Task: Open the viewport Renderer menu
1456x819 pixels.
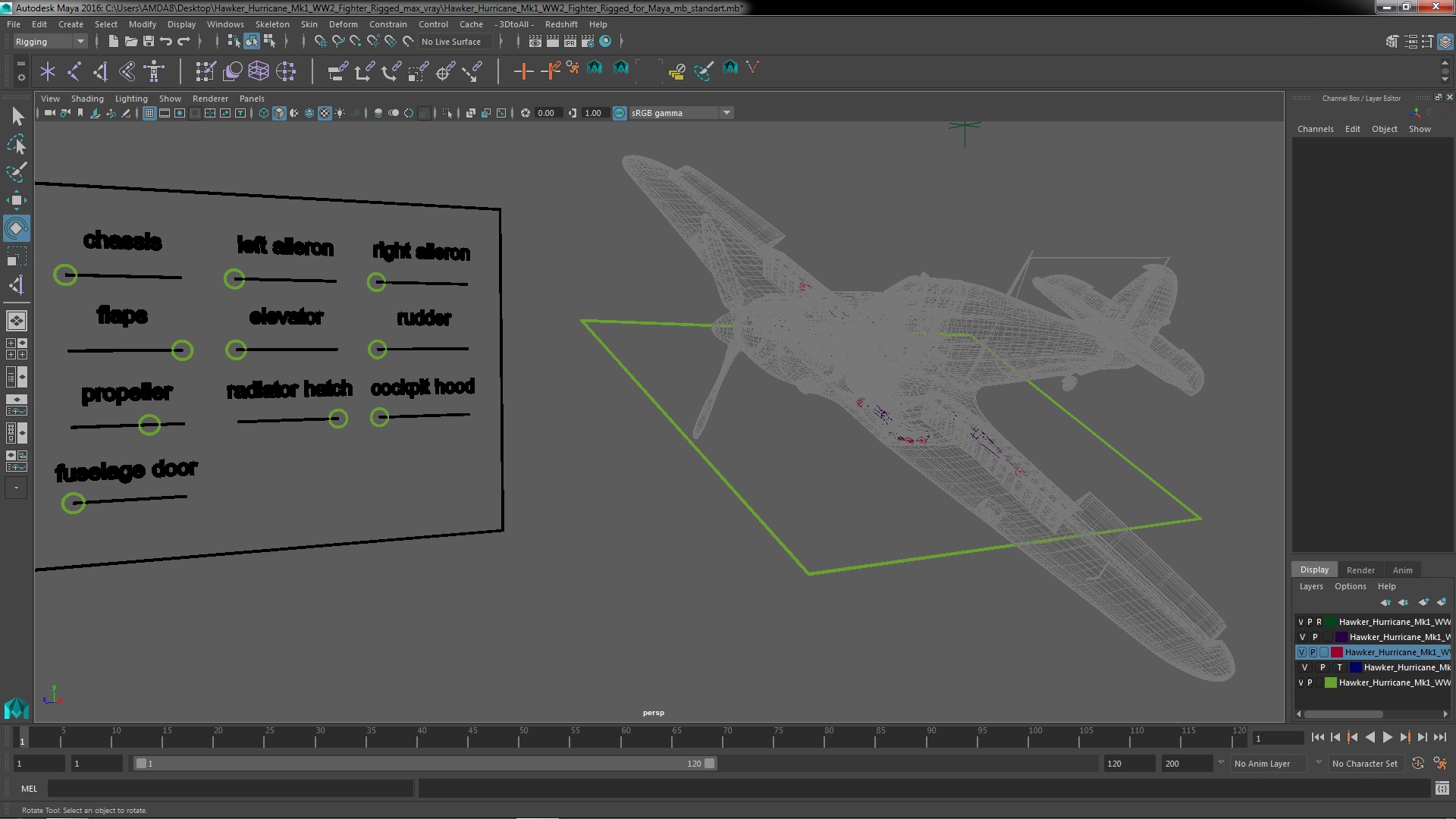Action: pyautogui.click(x=210, y=99)
